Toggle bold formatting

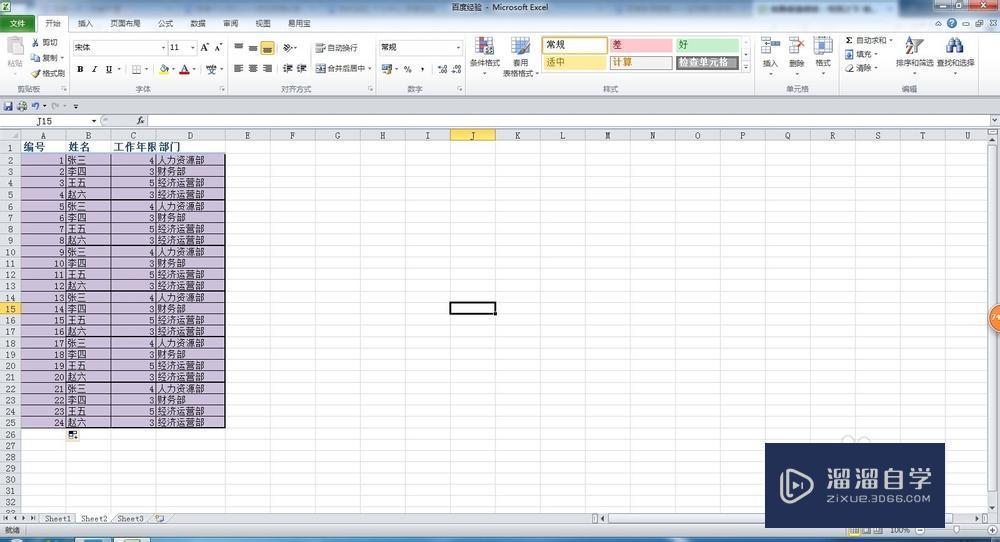(80, 69)
